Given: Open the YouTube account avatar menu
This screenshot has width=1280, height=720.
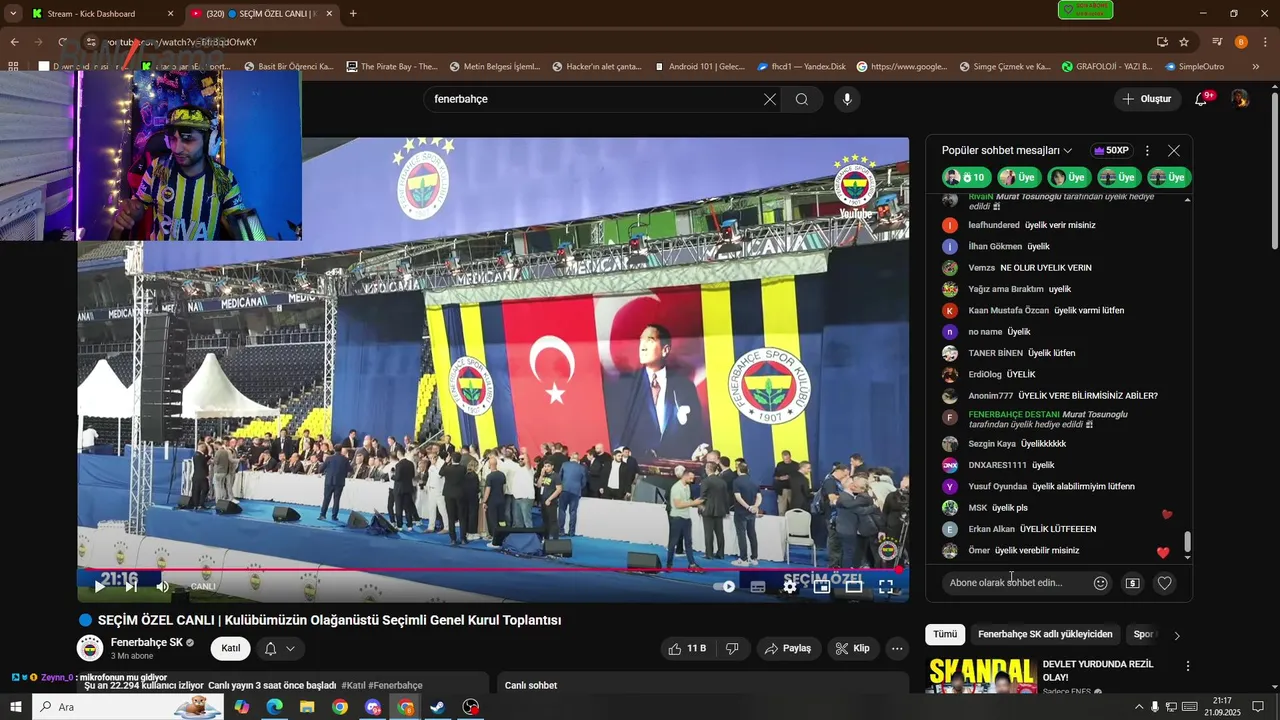Looking at the screenshot, I should pyautogui.click(x=1240, y=99).
